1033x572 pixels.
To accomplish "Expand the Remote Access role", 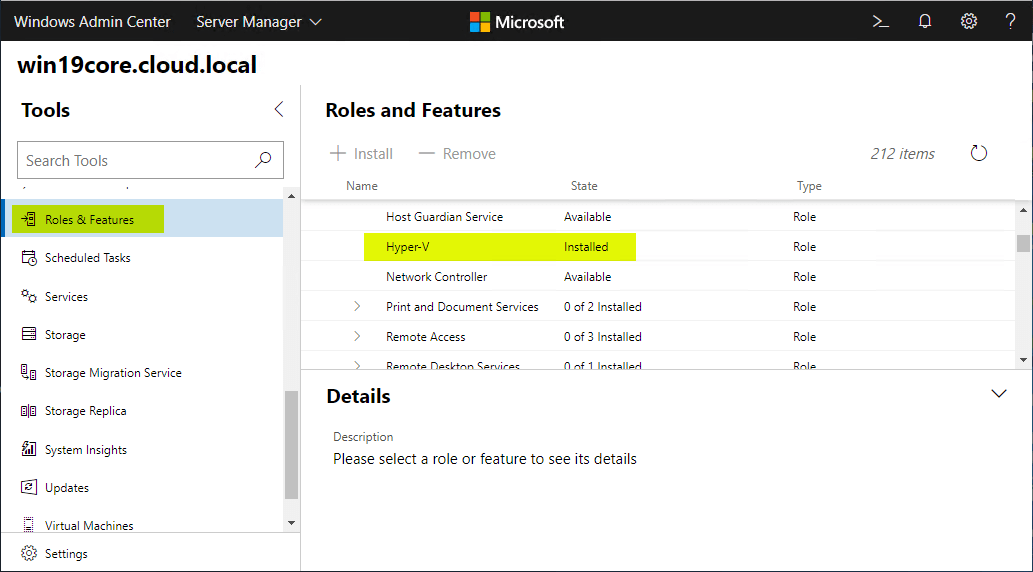I will point(357,336).
